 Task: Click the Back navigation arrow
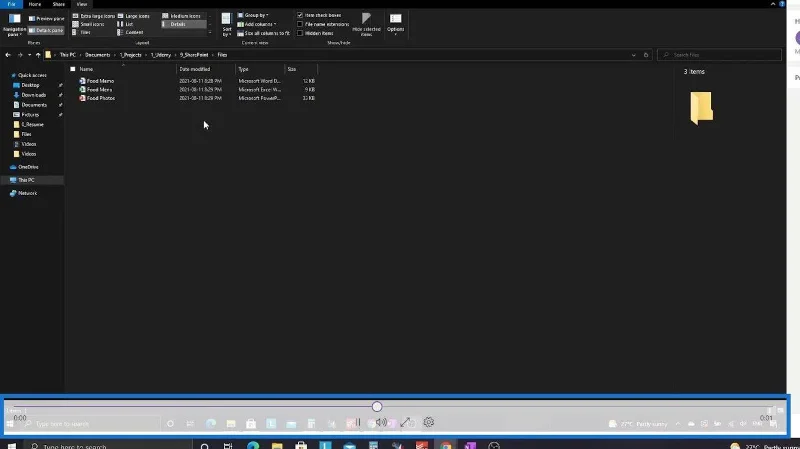pos(8,55)
